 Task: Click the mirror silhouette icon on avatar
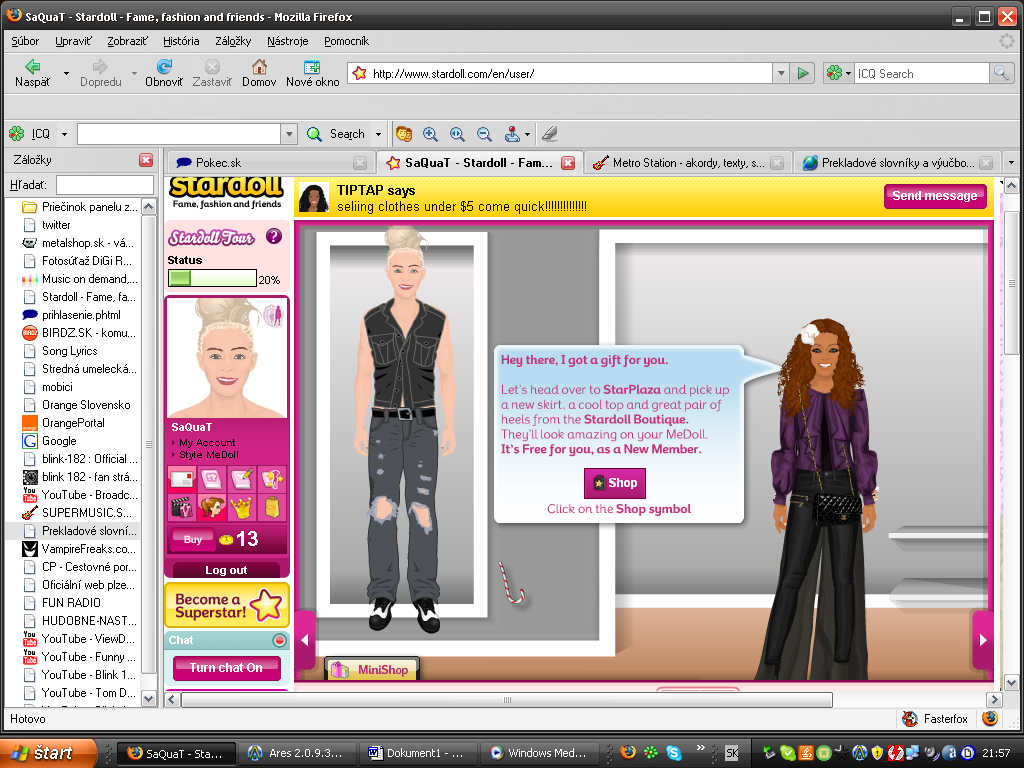coord(274,317)
